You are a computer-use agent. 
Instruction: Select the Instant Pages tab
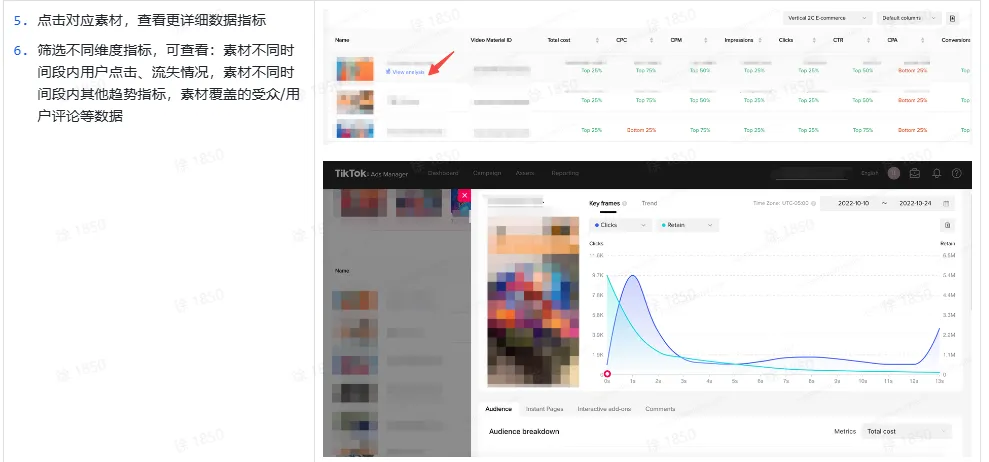544,409
